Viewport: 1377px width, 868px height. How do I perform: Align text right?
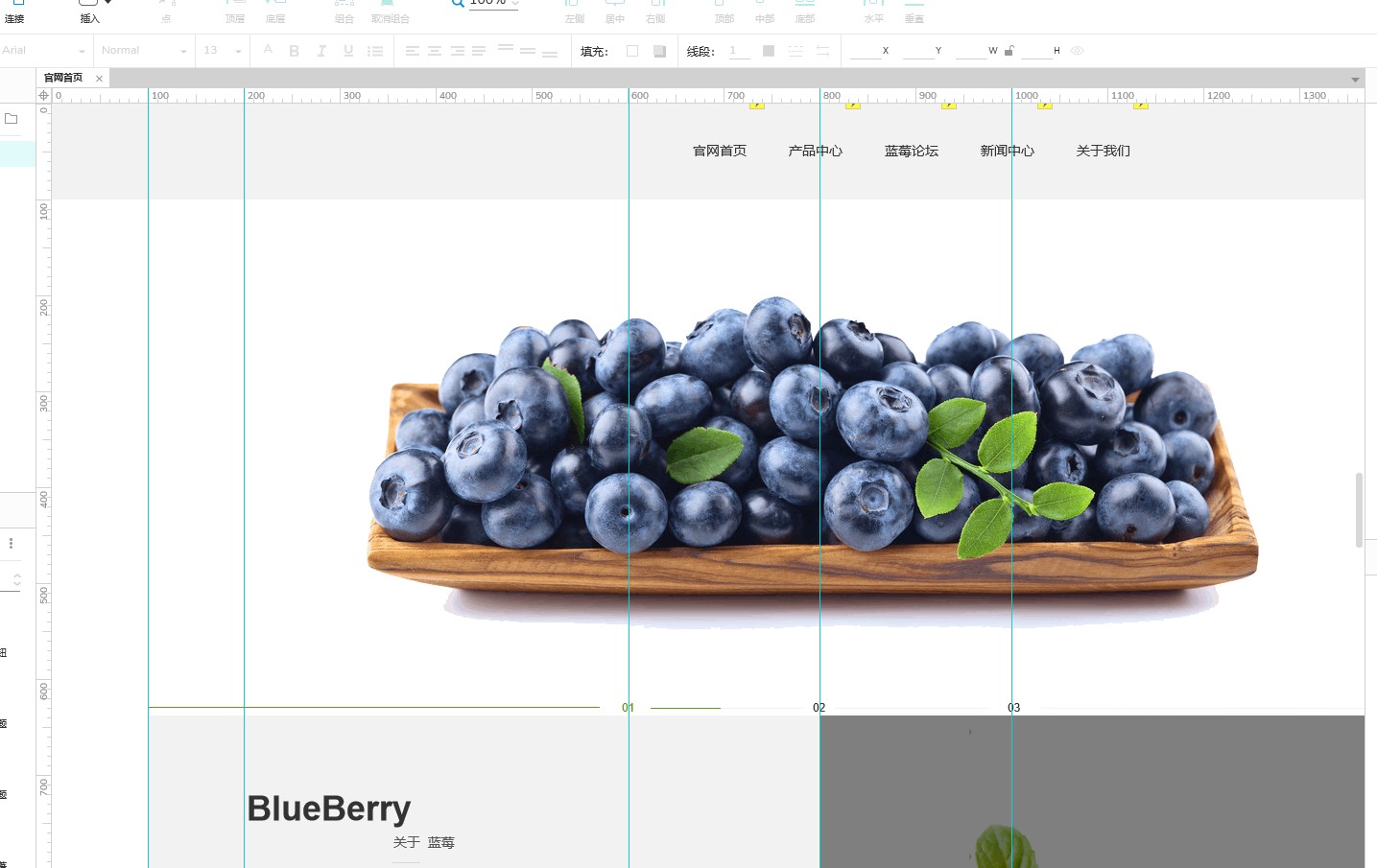tap(458, 51)
